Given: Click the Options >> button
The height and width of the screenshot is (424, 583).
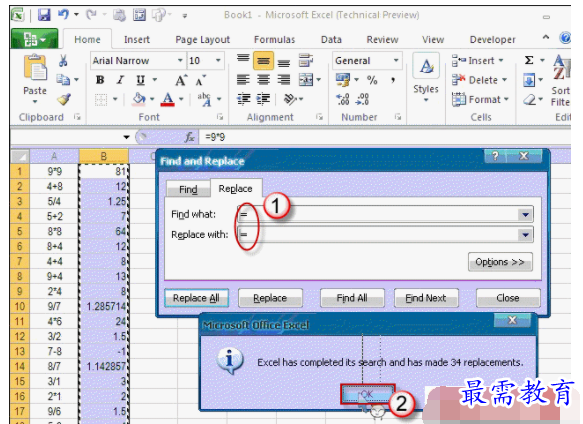Looking at the screenshot, I should (500, 262).
